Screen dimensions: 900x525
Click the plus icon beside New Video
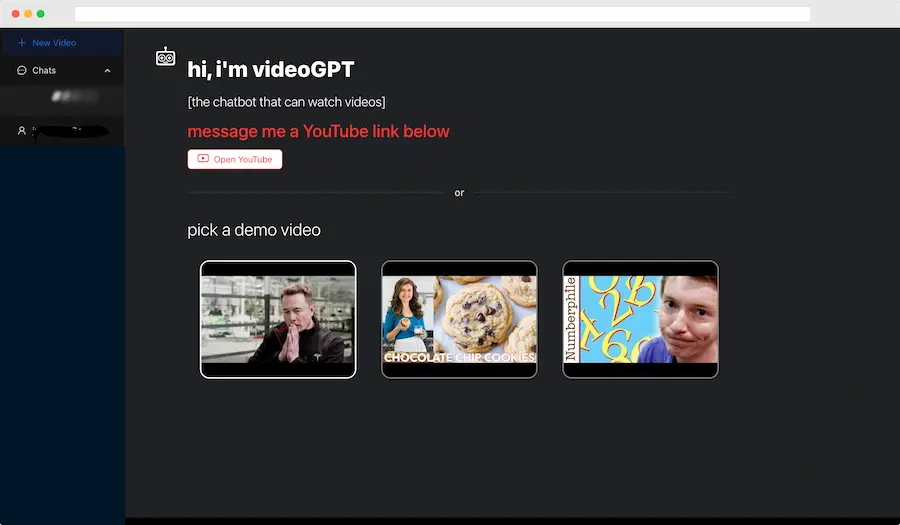pos(22,43)
